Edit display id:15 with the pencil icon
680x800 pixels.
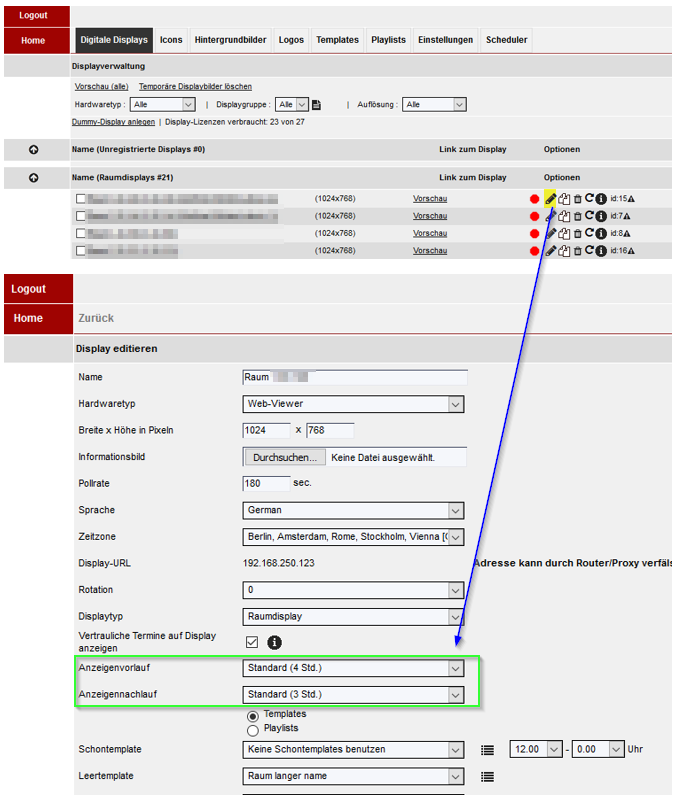click(550, 198)
